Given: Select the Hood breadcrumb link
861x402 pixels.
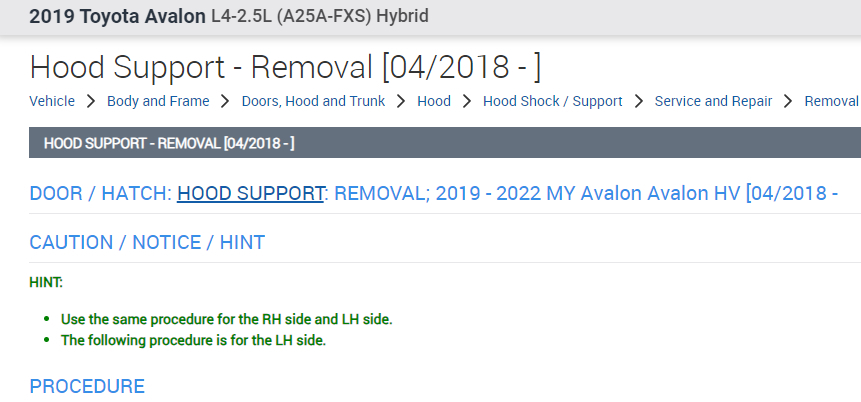Looking at the screenshot, I should click(x=434, y=101).
